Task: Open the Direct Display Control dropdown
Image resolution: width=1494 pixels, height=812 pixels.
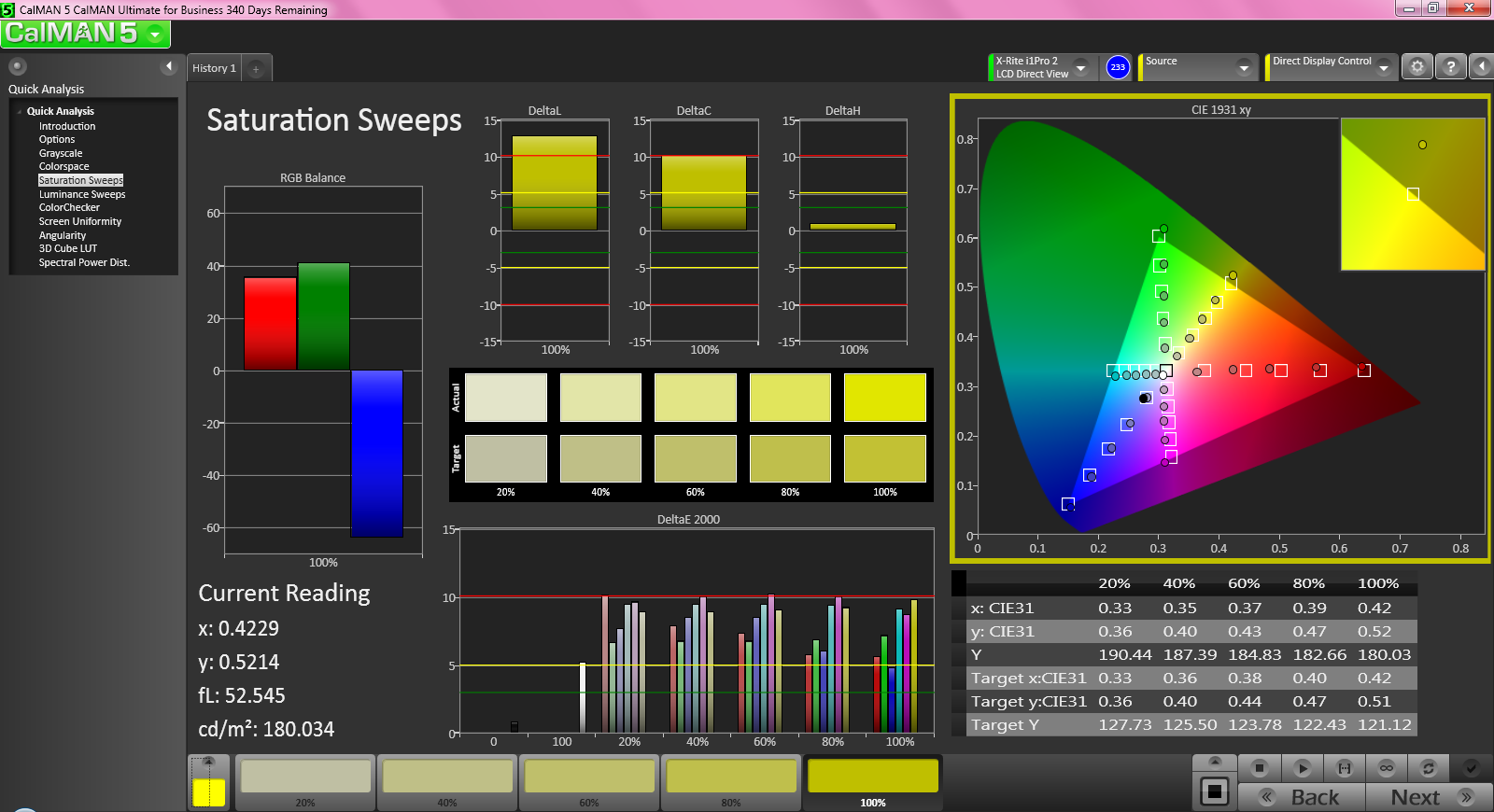Action: pos(1384,67)
